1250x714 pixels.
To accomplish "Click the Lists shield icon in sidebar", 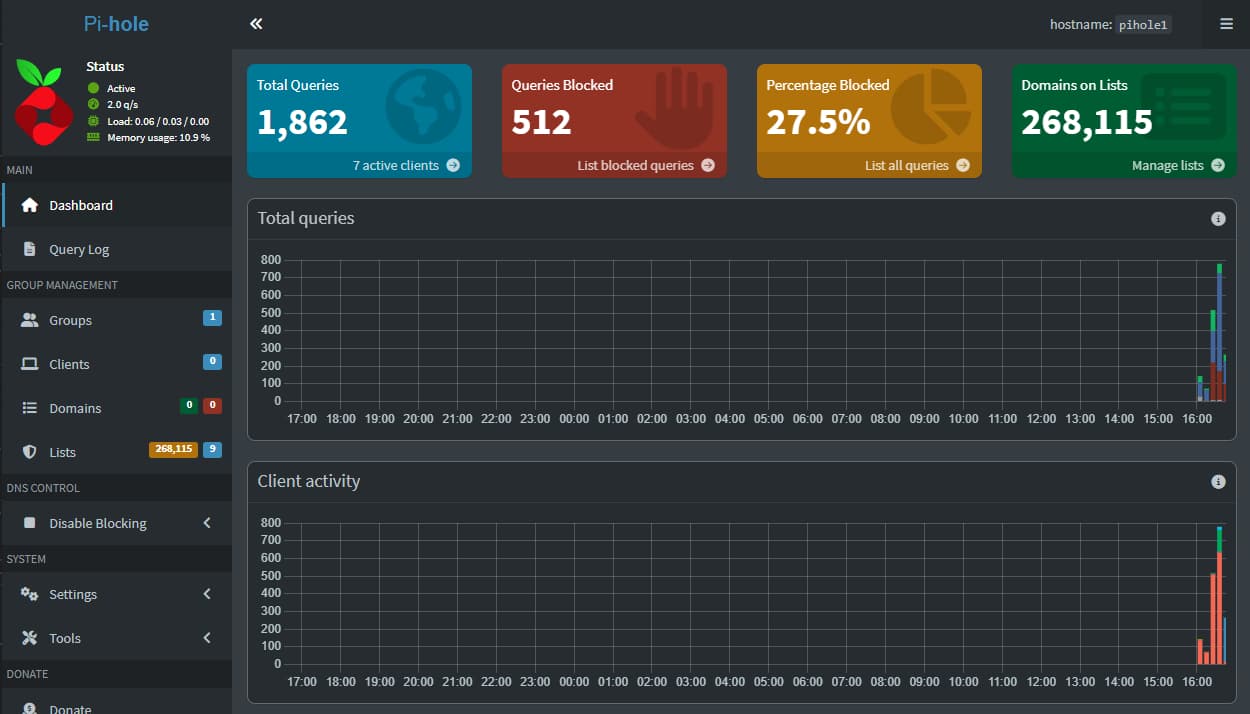I will (30, 452).
